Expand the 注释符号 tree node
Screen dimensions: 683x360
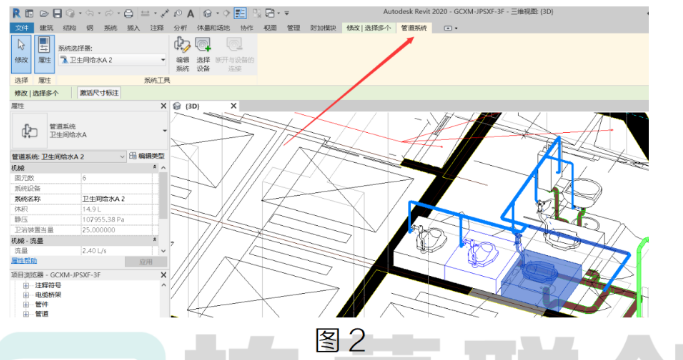click(26, 285)
